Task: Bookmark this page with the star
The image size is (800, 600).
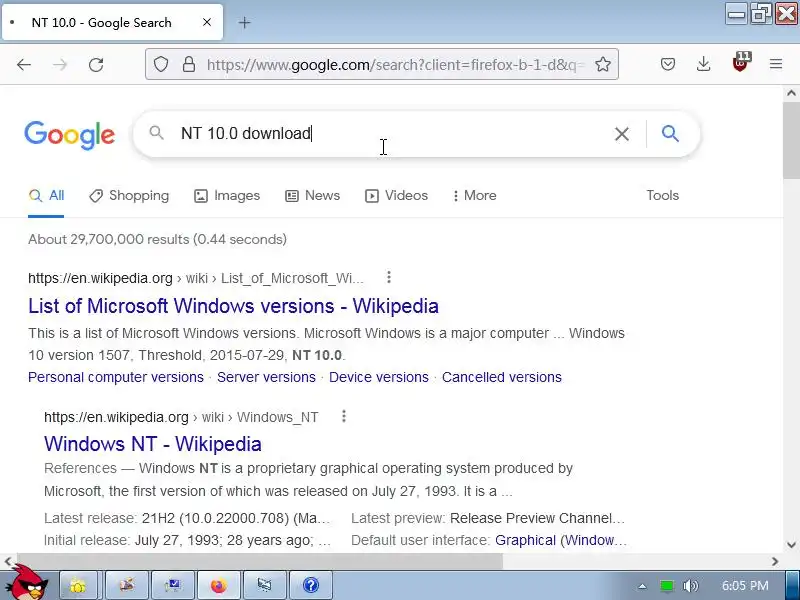Action: (603, 64)
